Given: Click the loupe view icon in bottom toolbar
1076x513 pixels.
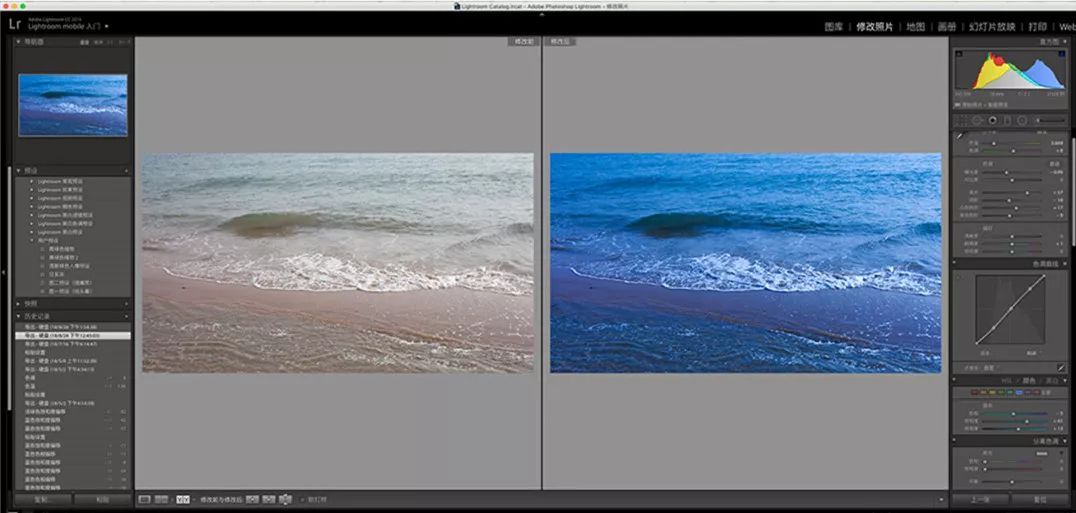Looking at the screenshot, I should click(x=144, y=499).
